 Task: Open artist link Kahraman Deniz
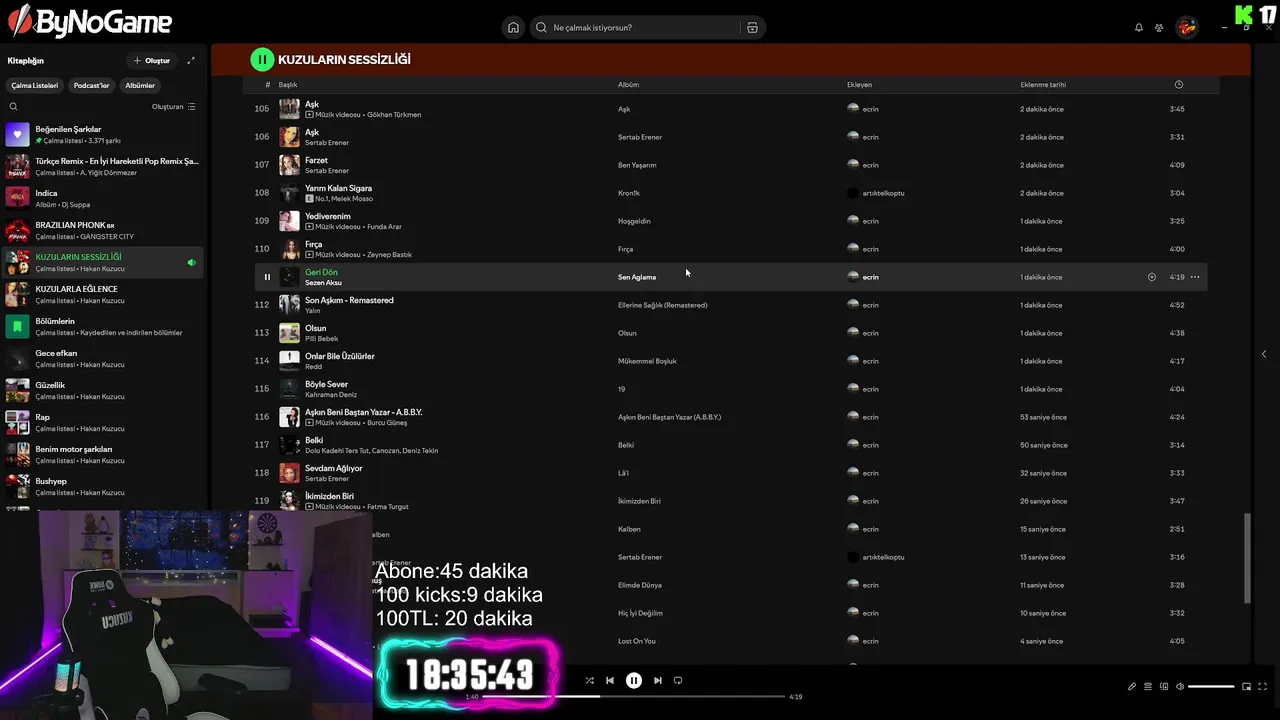(331, 395)
